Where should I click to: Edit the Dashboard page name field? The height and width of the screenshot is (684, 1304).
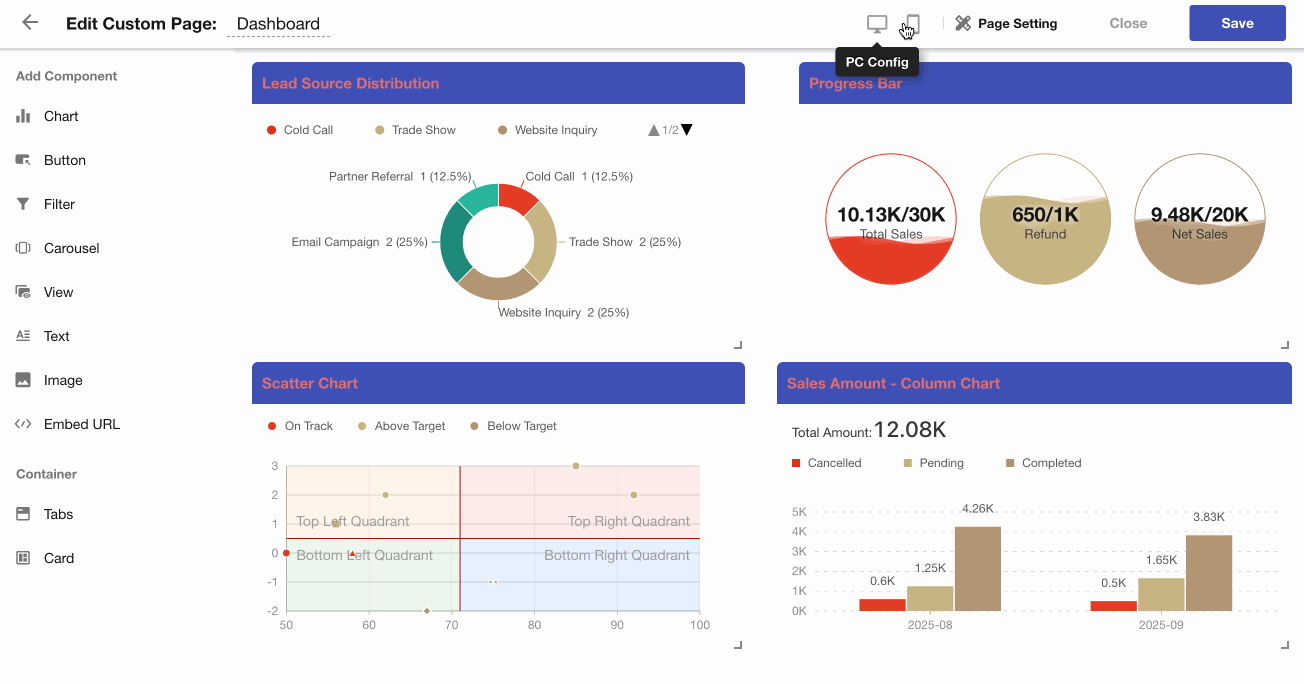click(279, 24)
